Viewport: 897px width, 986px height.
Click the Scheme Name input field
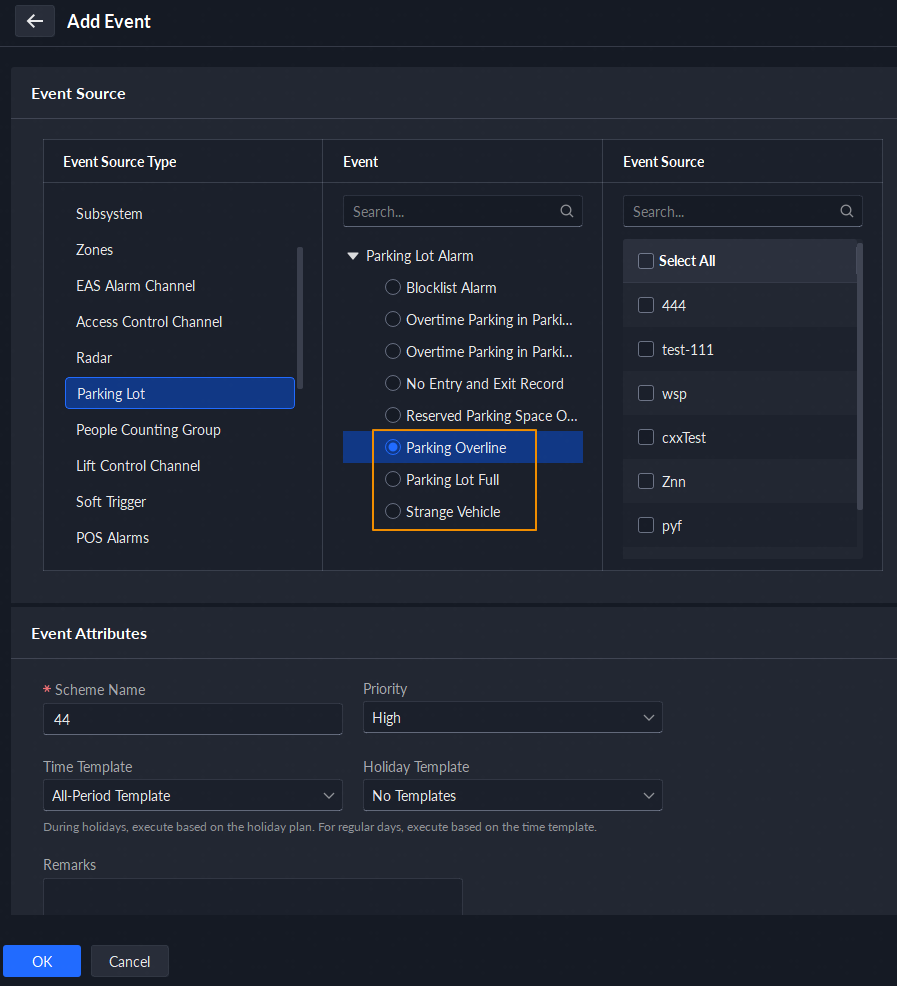192,719
